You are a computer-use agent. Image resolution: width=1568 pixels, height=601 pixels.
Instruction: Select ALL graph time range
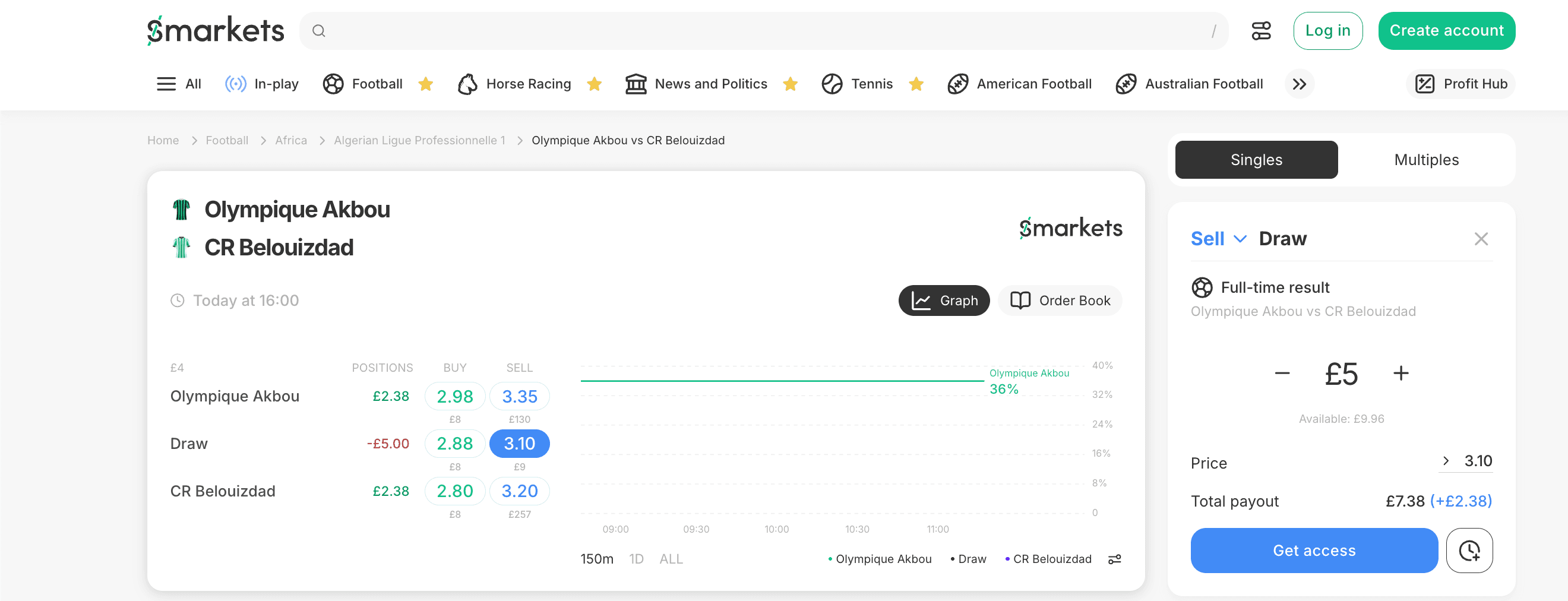671,559
